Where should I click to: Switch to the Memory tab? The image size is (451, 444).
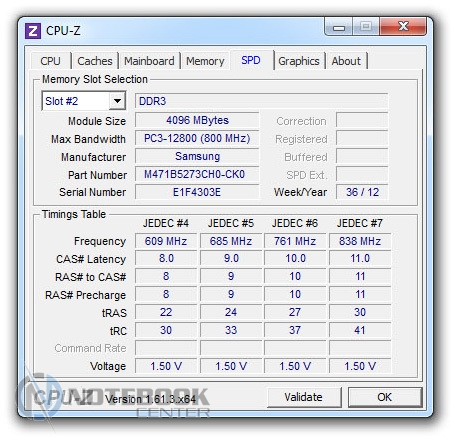205,61
